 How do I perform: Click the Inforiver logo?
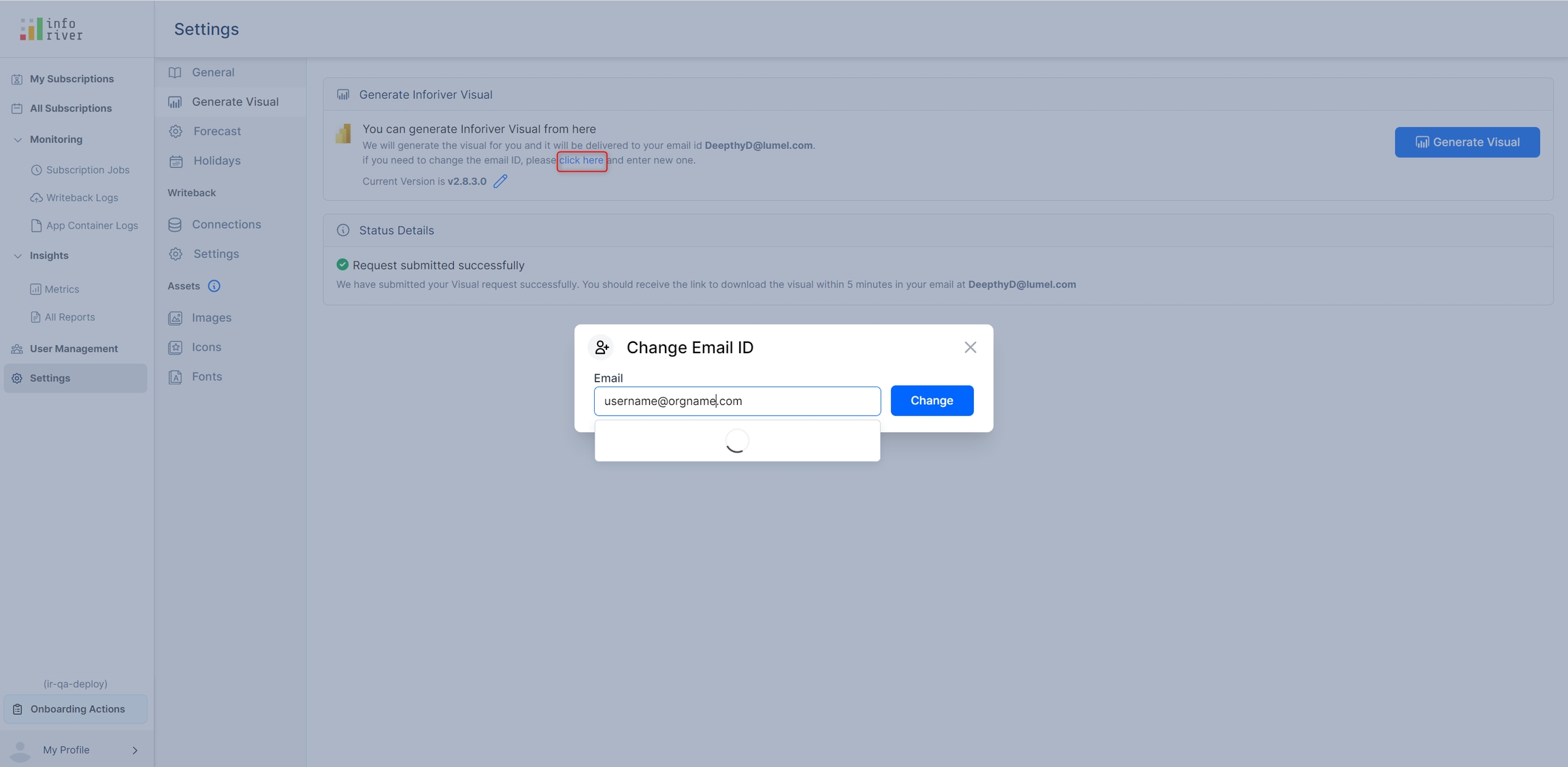point(52,29)
